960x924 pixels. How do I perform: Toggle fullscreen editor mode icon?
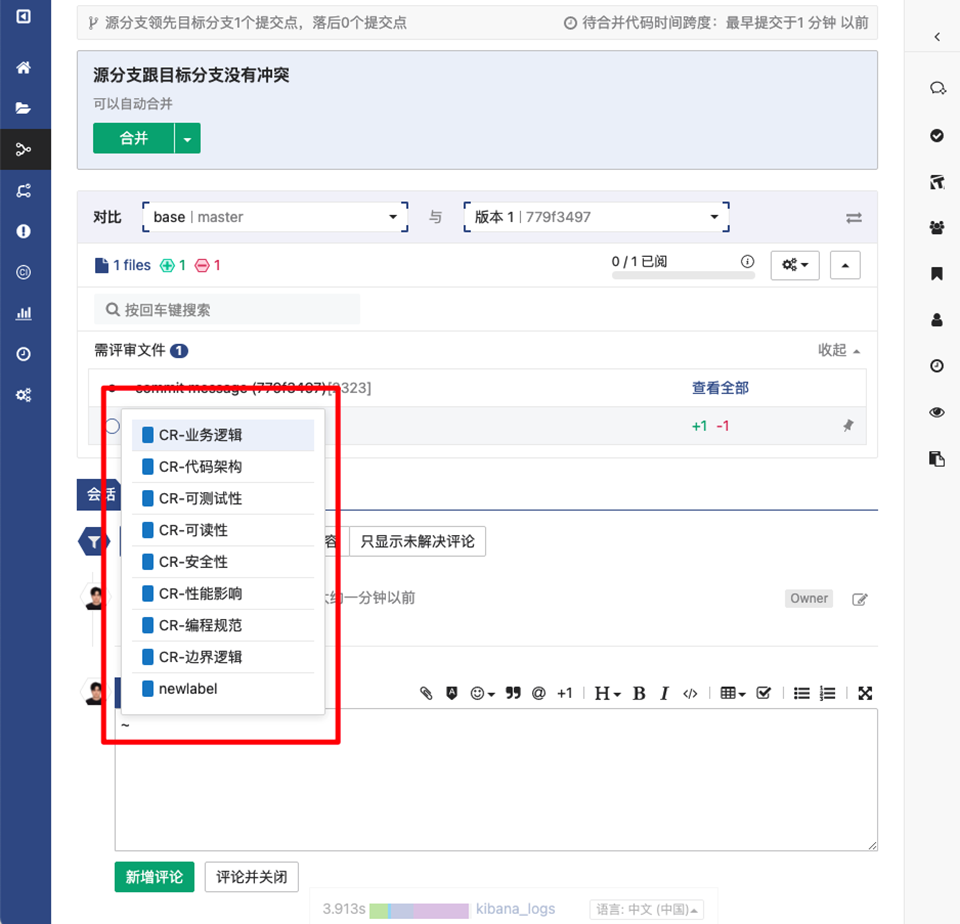click(866, 693)
